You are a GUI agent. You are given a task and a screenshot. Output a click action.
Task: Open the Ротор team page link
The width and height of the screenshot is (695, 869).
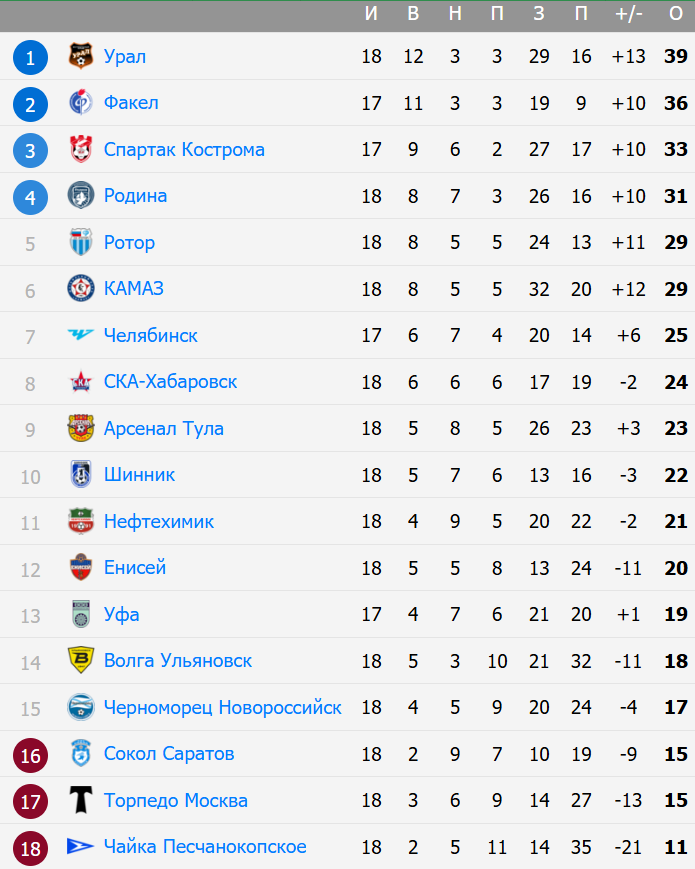pyautogui.click(x=129, y=242)
